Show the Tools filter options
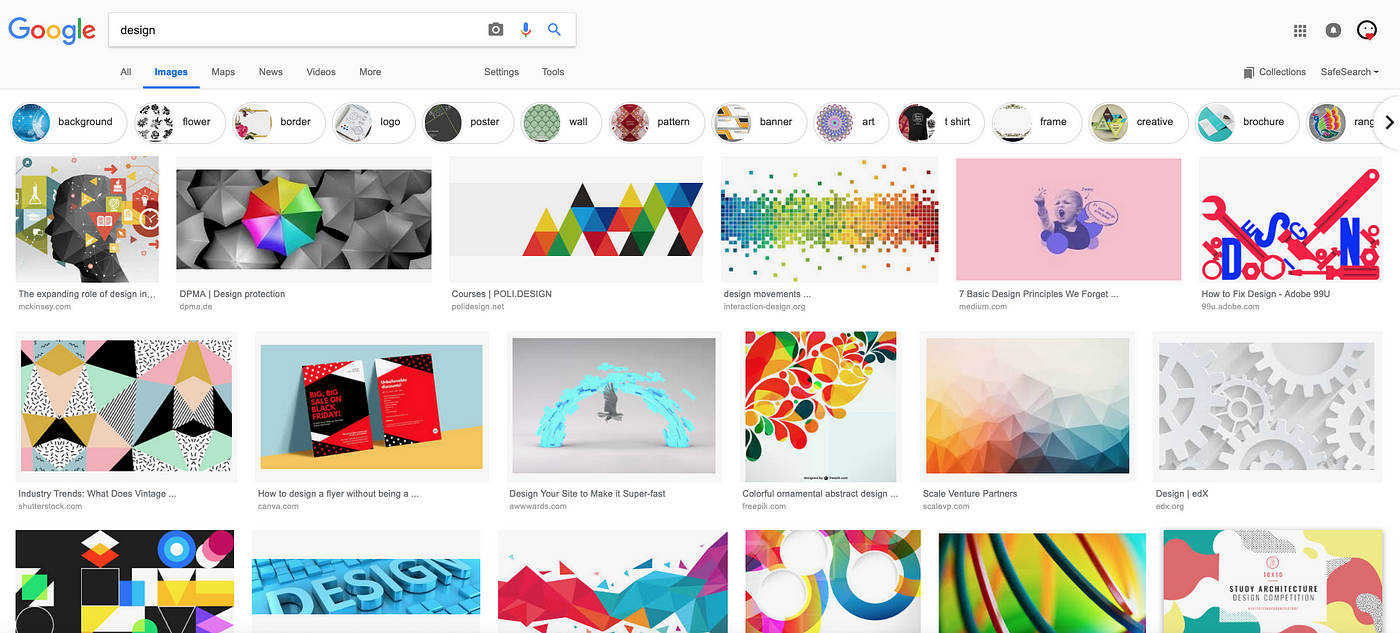 pos(553,72)
